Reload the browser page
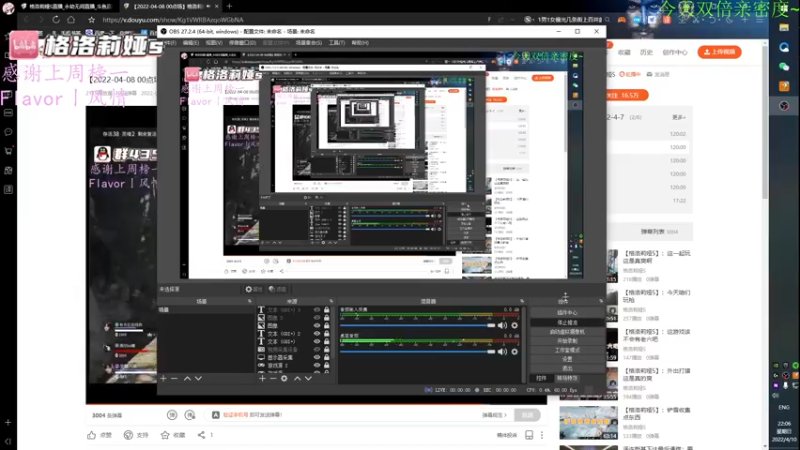The image size is (800, 450). 56,19
